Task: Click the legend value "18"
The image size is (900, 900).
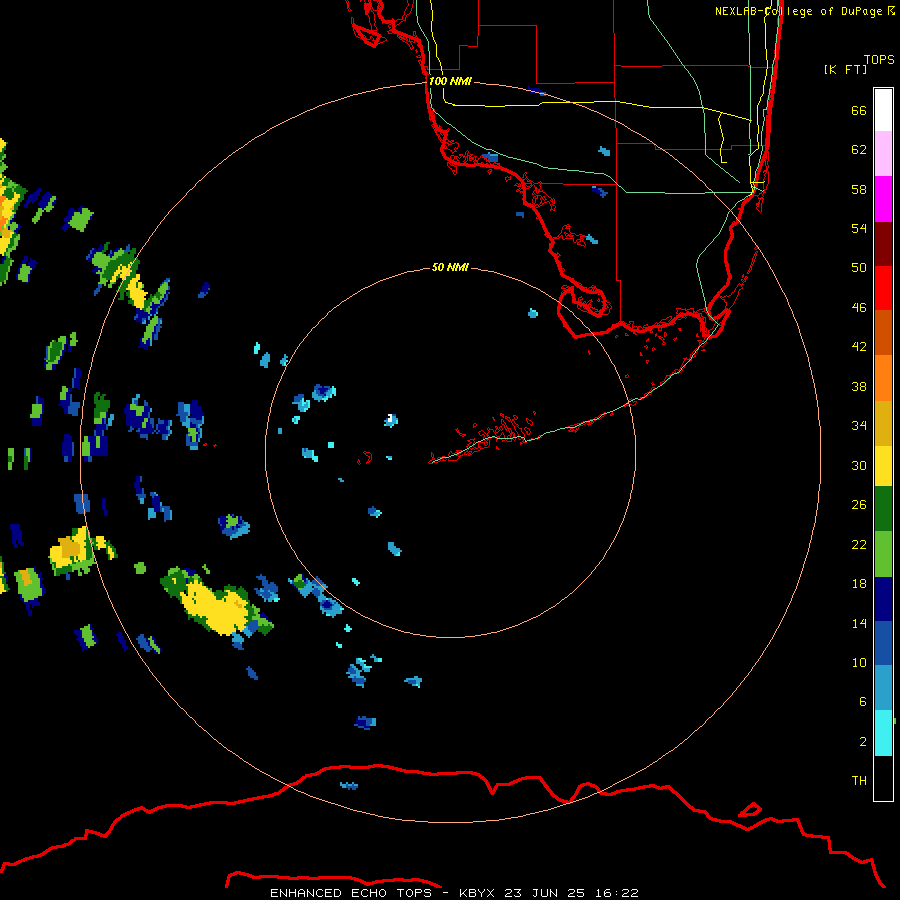Action: 859,584
